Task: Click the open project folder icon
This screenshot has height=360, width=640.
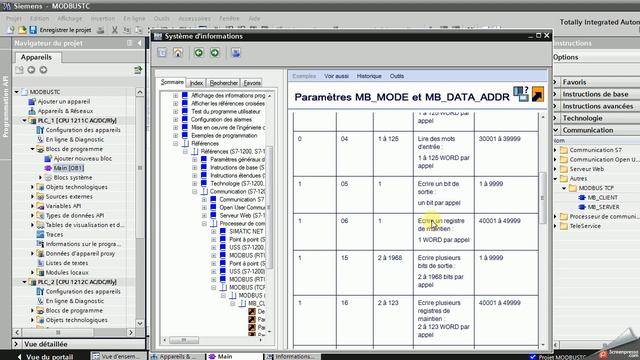Action: click(x=22, y=30)
